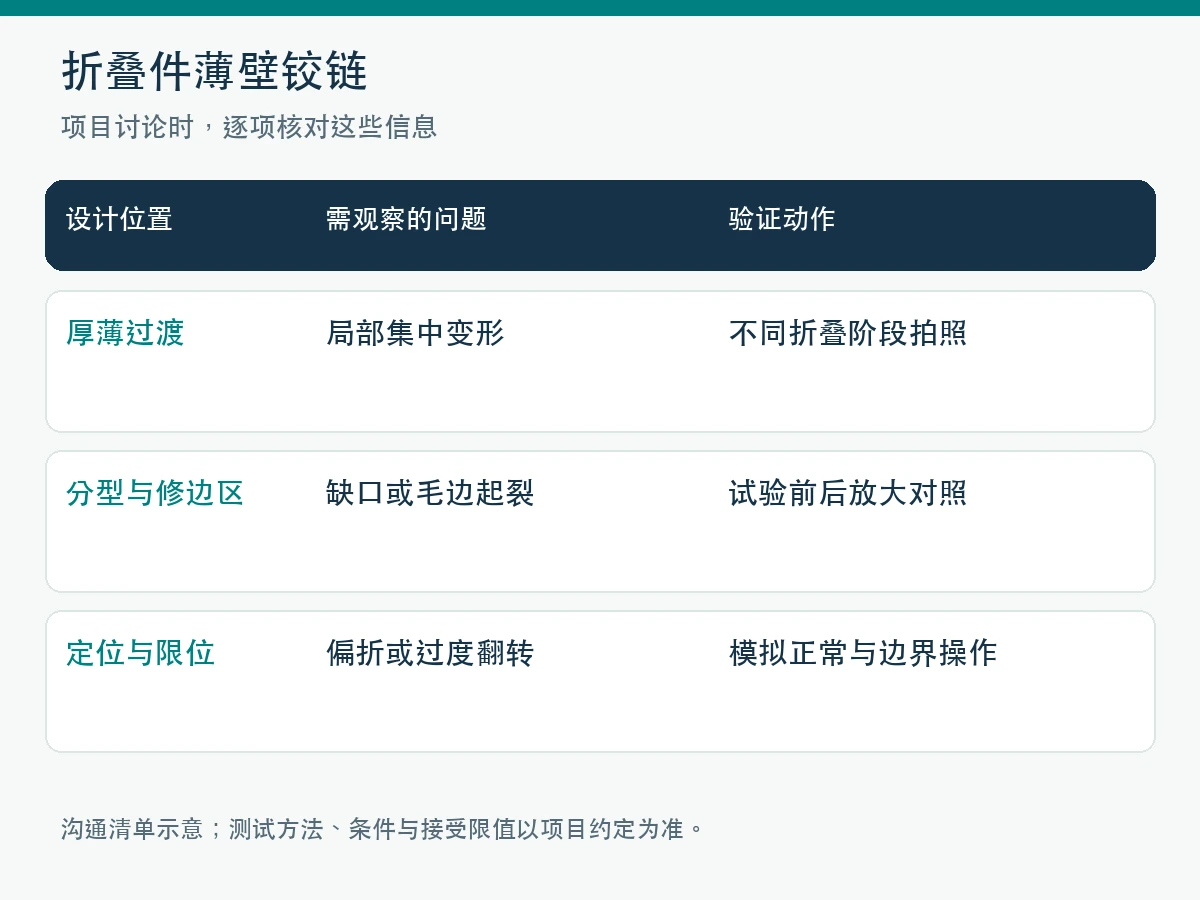Viewport: 1200px width, 900px height.
Task: Click the 验证动作 column header
Action: pos(782,219)
